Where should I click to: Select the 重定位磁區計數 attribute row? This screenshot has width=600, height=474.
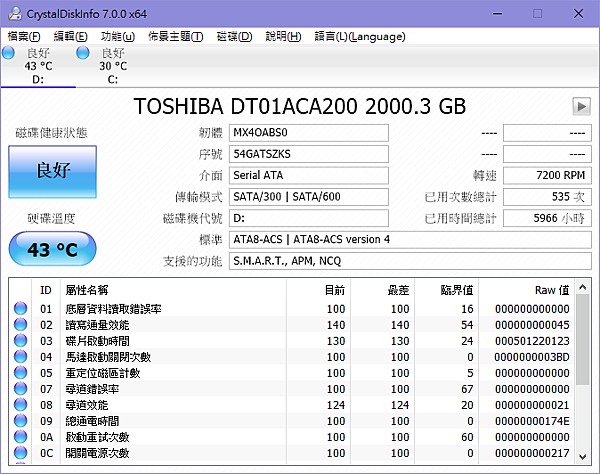[x=292, y=373]
